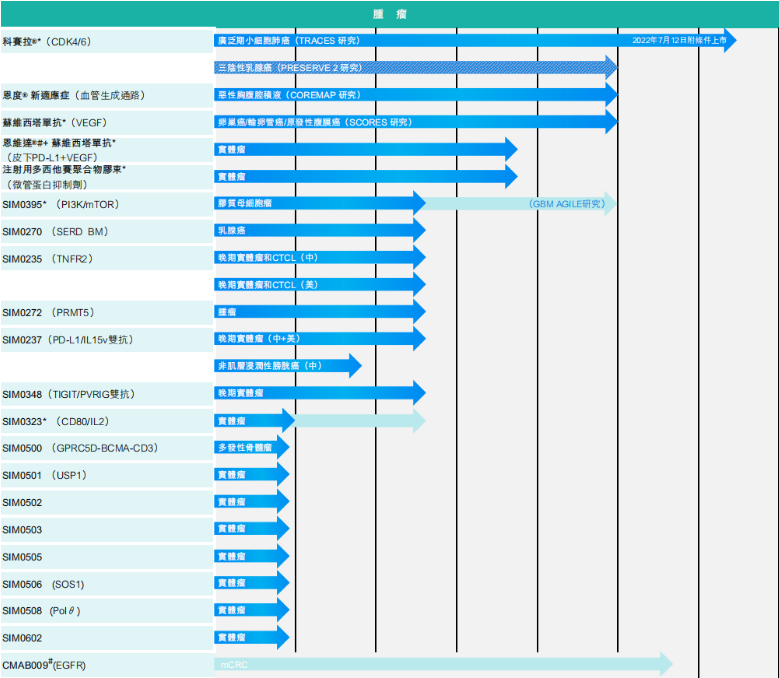Image resolution: width=779 pixels, height=678 pixels.
Task: Click the SIM0506 (SOS1) label
Action: point(43,584)
